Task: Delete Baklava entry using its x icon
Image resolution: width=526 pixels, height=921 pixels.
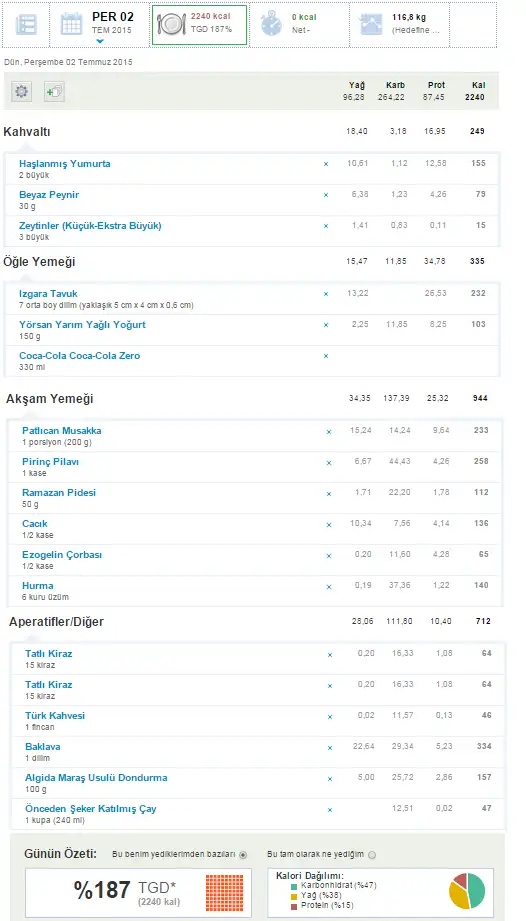Action: coord(329,748)
